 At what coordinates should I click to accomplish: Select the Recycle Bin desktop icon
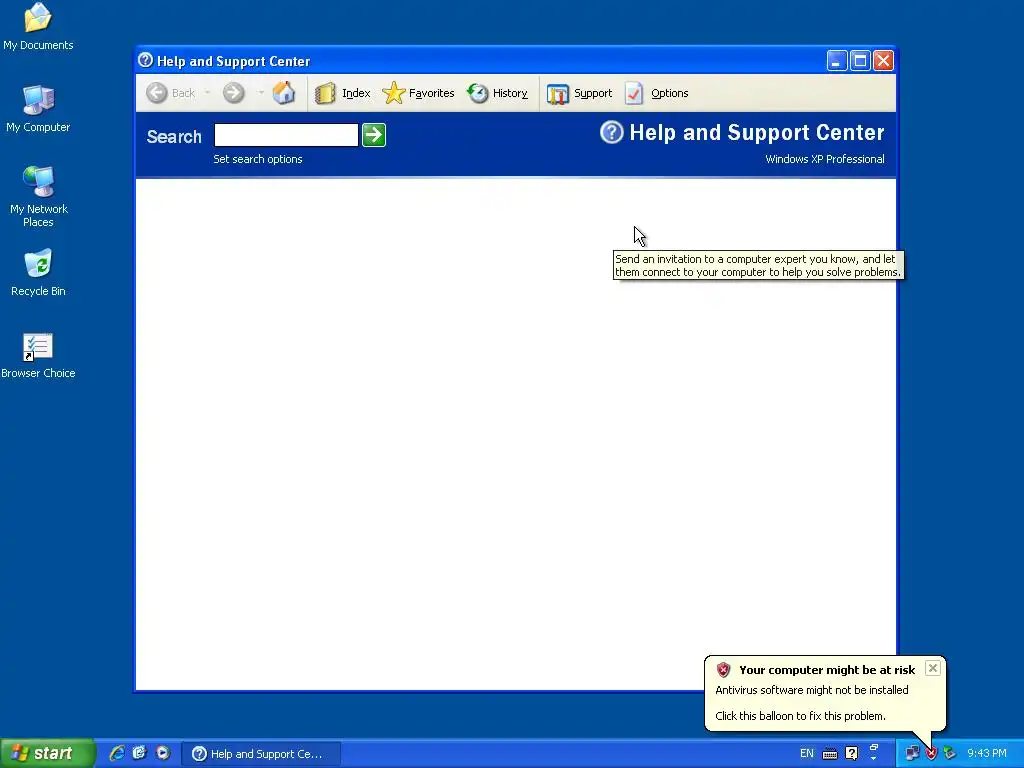[38, 272]
